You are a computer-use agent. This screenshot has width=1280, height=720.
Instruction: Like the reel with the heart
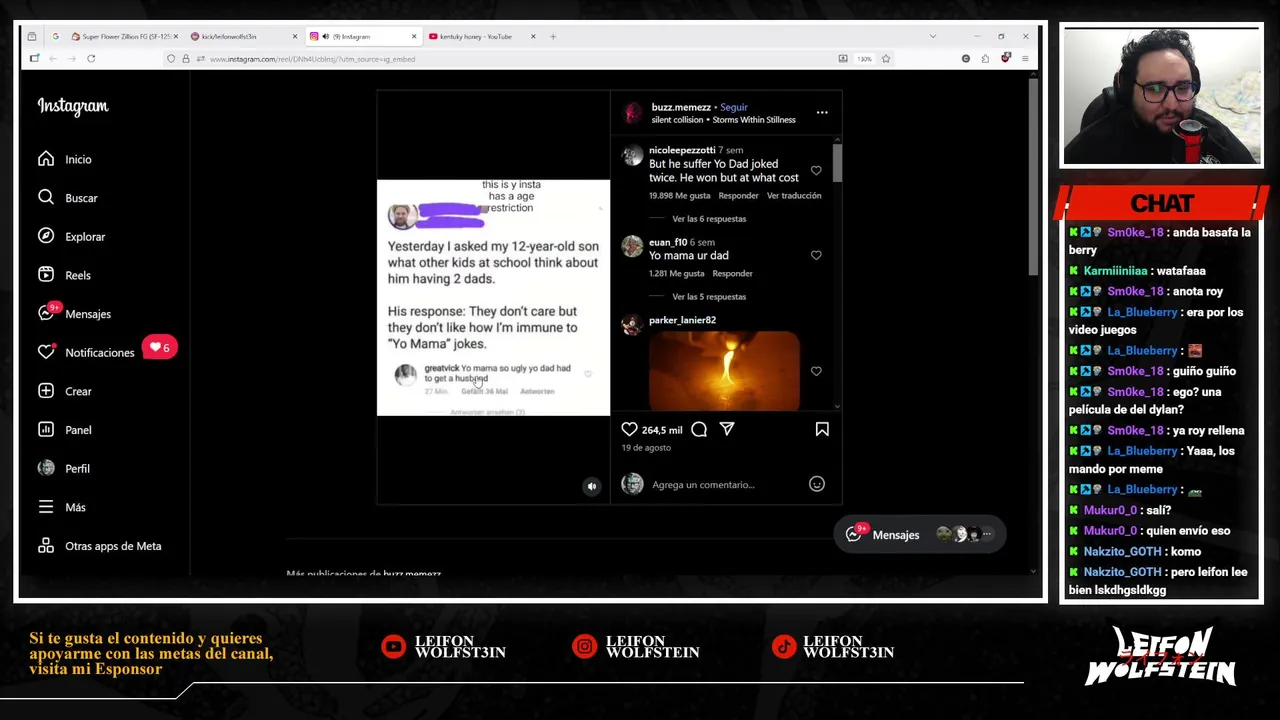click(629, 429)
